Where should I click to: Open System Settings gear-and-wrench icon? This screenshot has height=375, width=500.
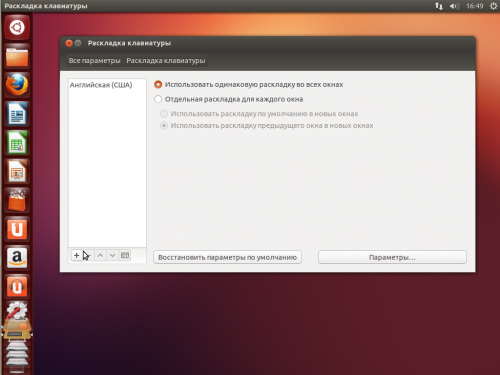17,312
